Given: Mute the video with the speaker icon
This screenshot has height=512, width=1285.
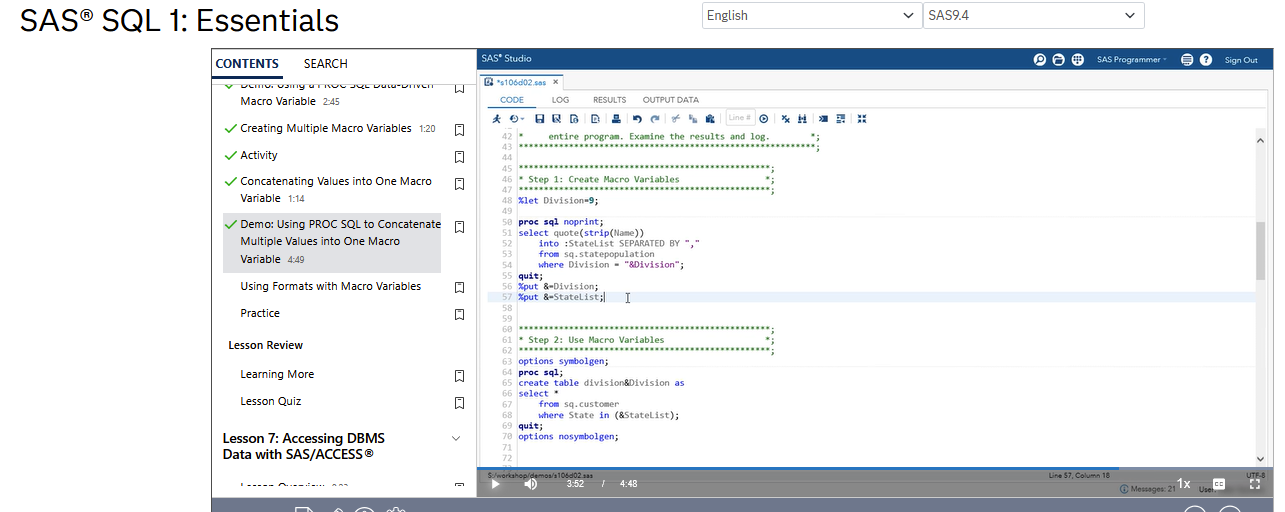Looking at the screenshot, I should pyautogui.click(x=530, y=484).
